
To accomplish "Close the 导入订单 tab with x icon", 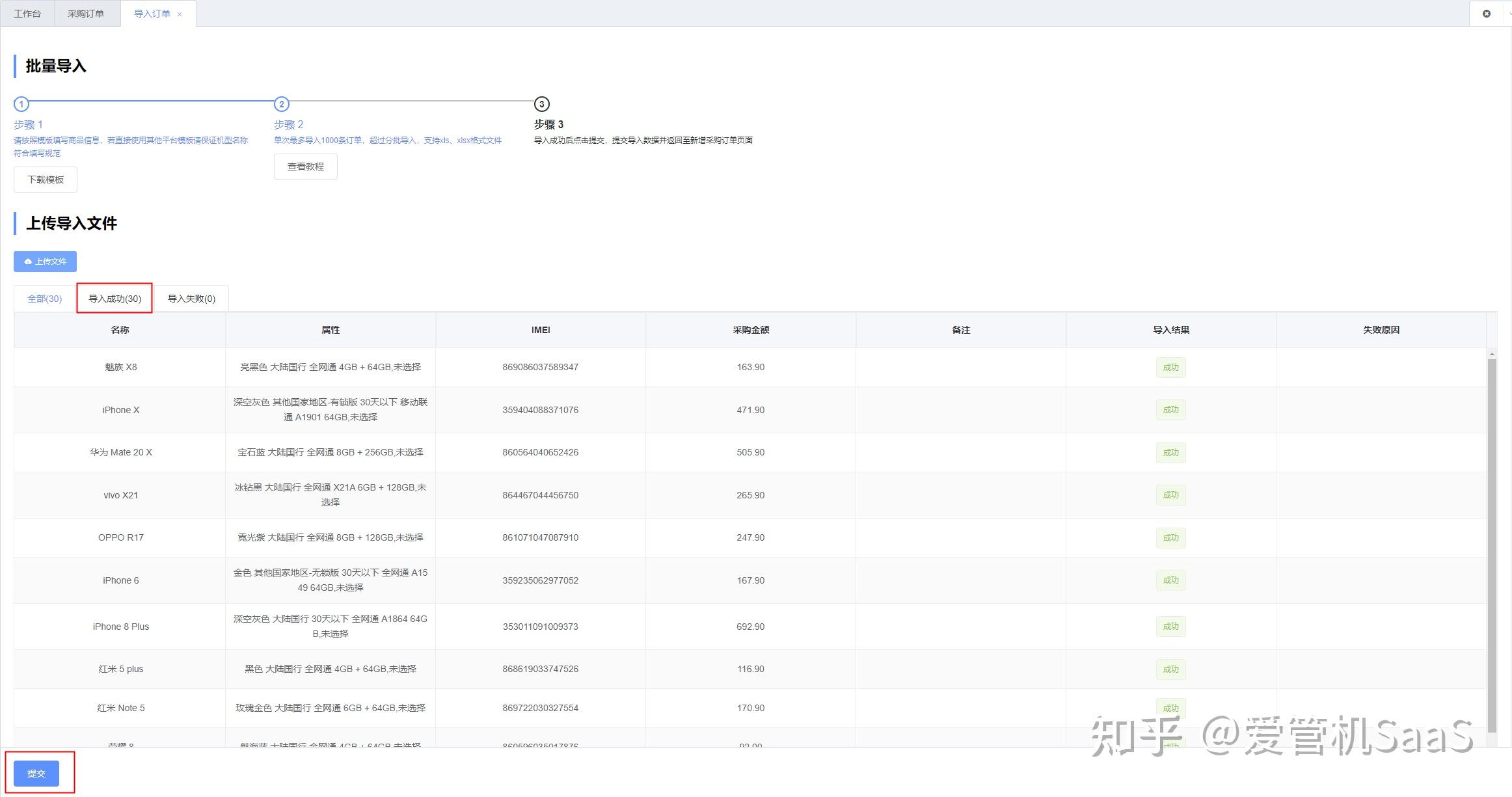I will click(x=180, y=14).
